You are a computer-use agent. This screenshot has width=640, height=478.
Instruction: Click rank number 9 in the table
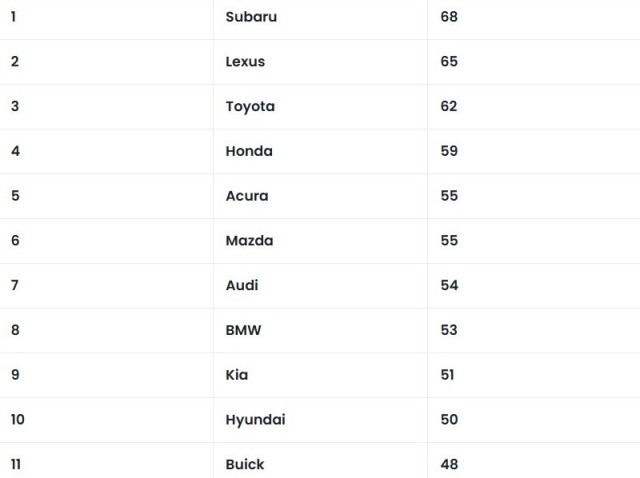click(15, 375)
